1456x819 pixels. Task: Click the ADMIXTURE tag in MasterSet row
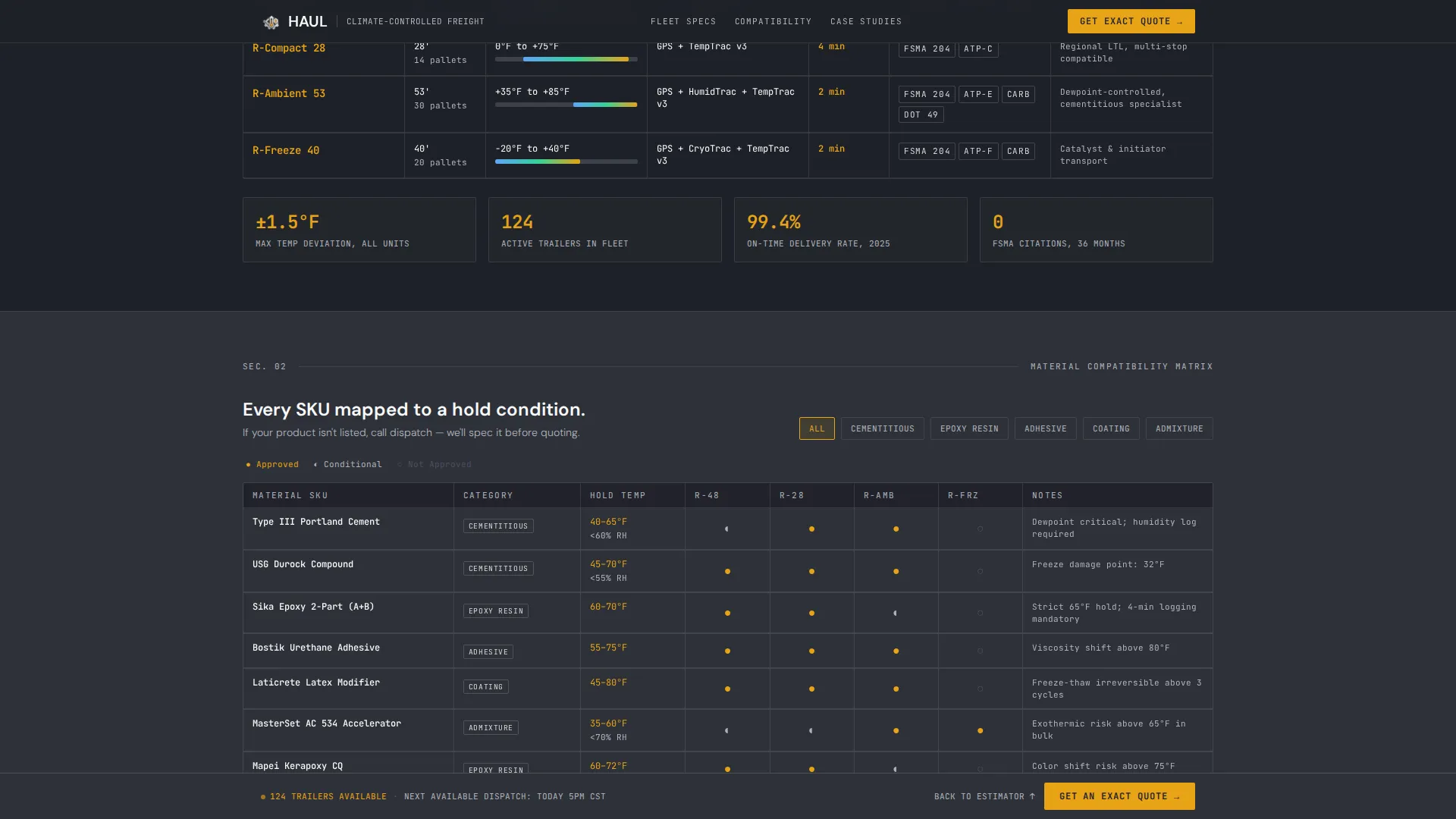491,727
